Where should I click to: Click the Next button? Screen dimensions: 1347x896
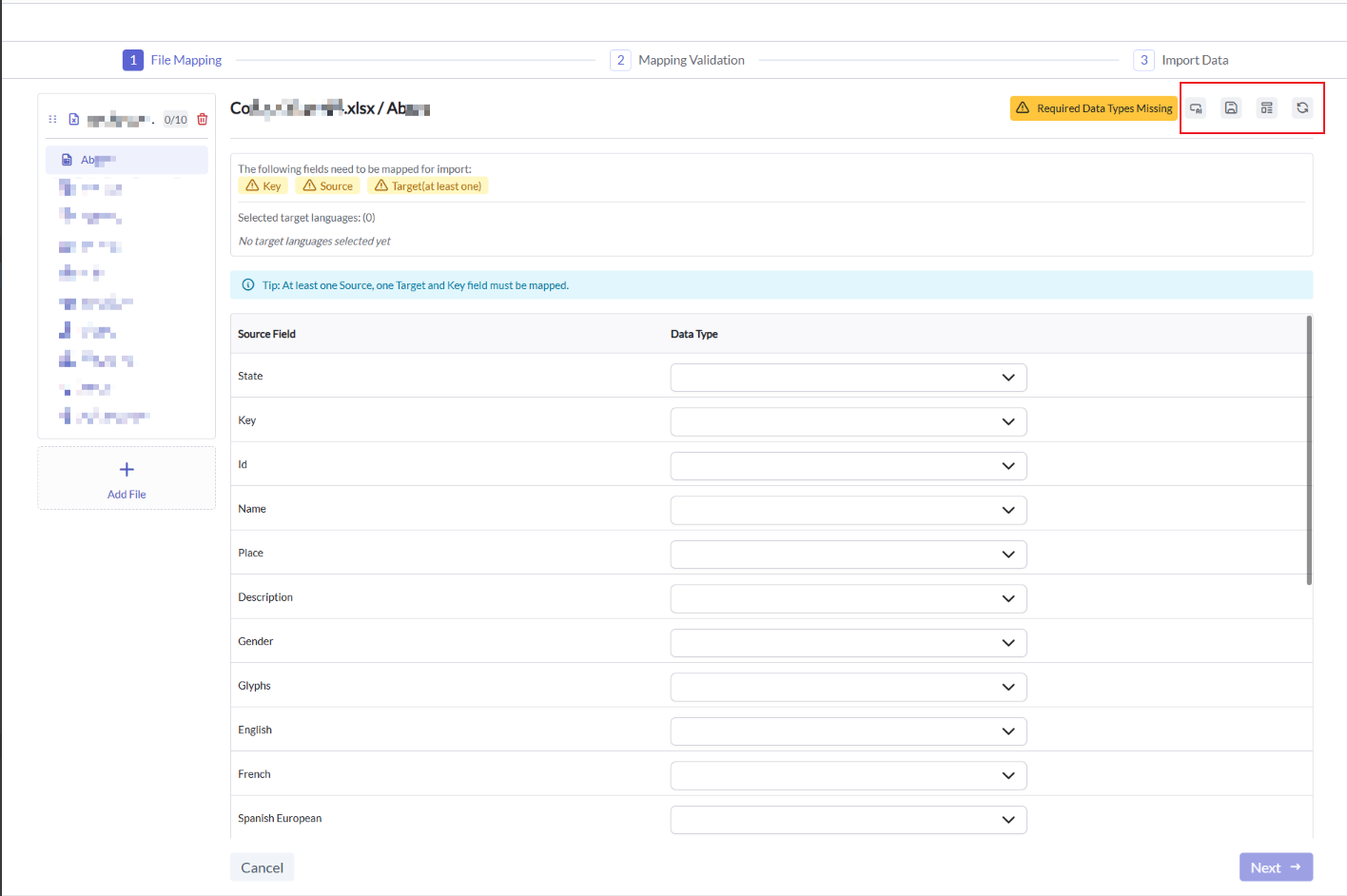tap(1275, 867)
